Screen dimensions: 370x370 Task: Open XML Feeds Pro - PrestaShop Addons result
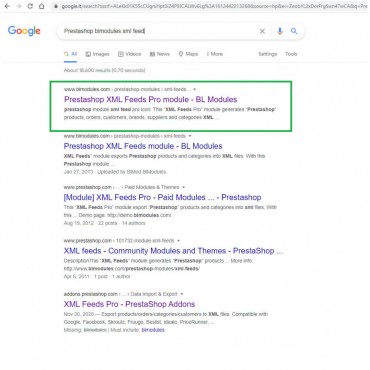[129, 304]
